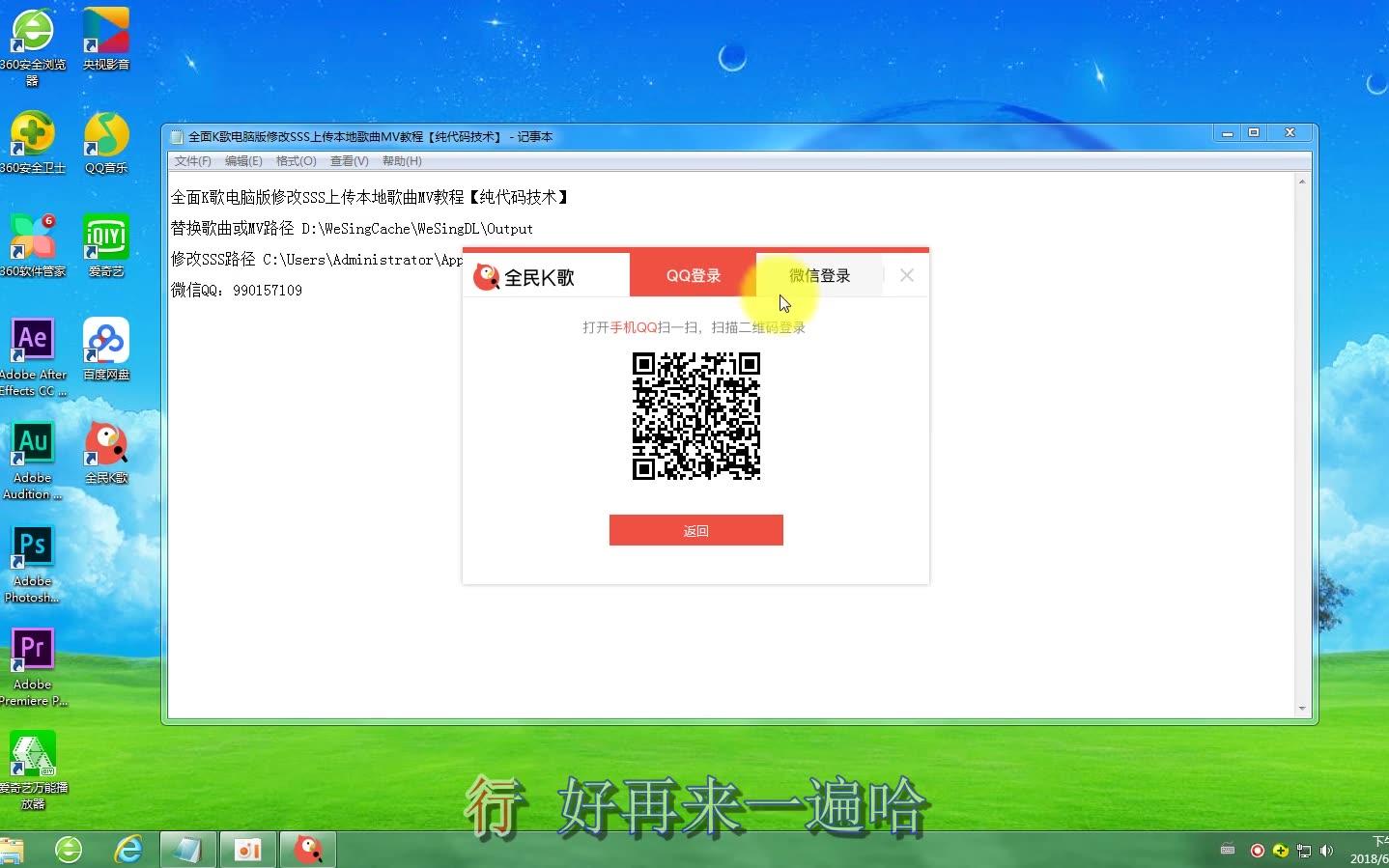Screen dimensions: 1389x868
Task: Click the line 微信QQ: 990157109 in Notepad
Action: [237, 290]
